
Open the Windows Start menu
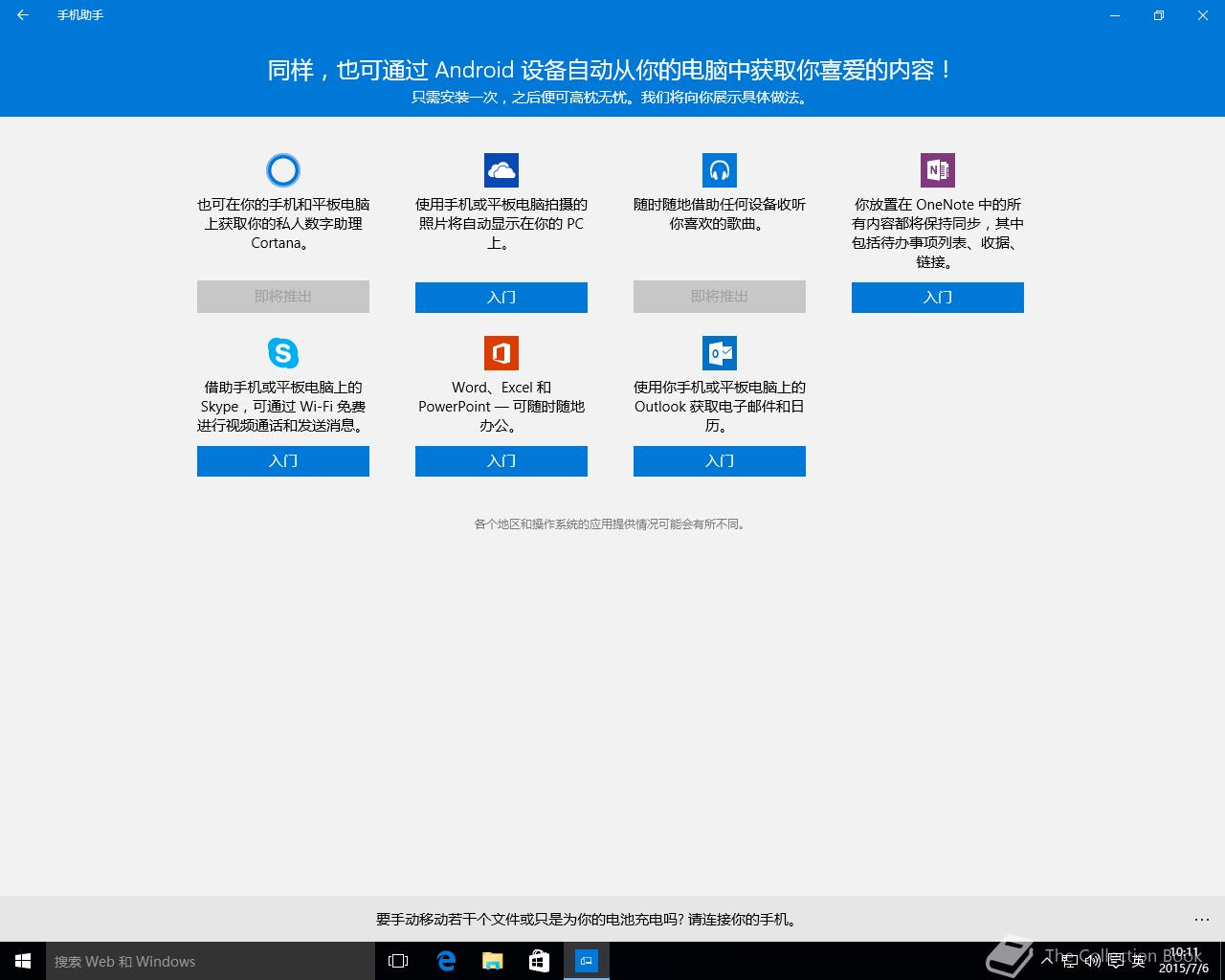(x=23, y=961)
